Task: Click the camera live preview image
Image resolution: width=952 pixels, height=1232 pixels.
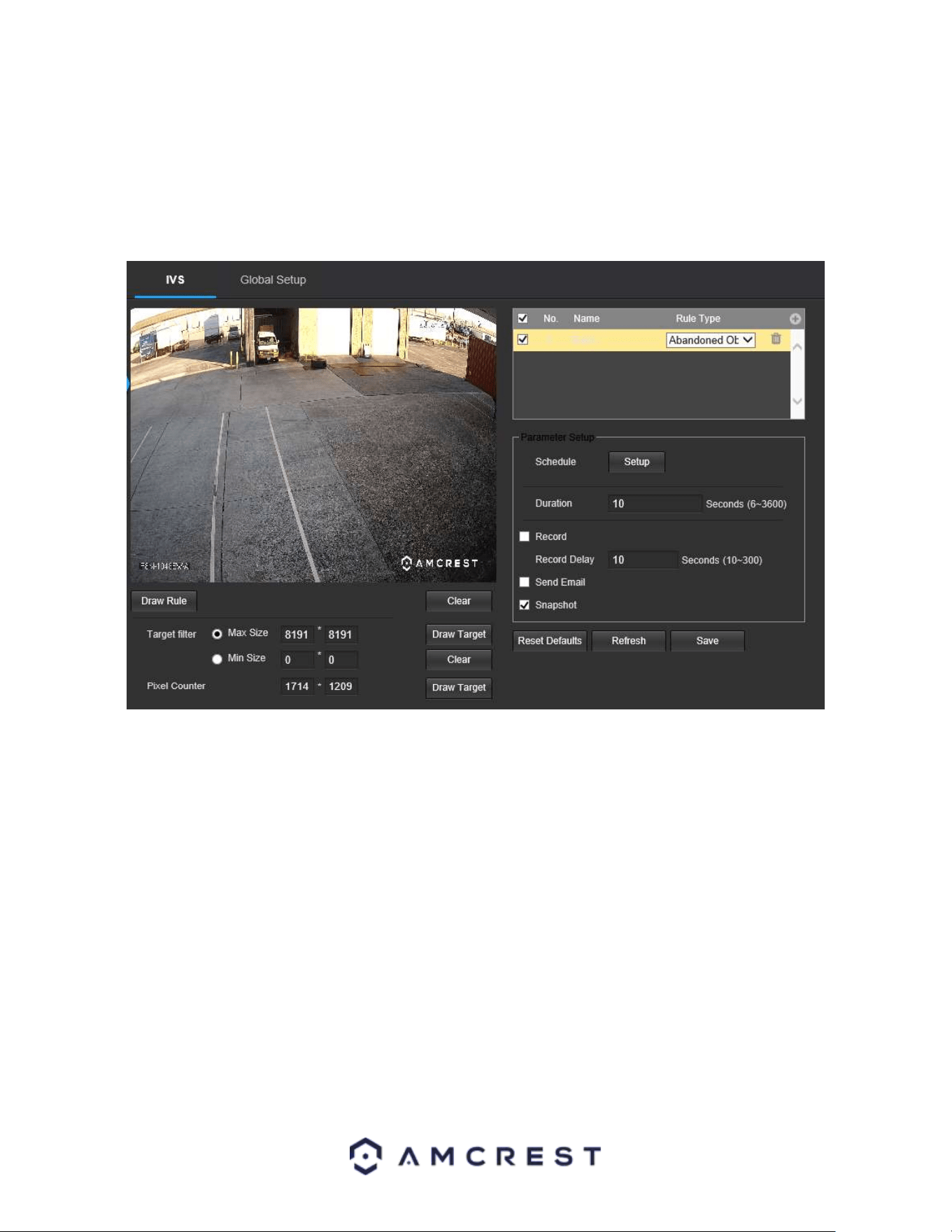Action: coord(313,445)
